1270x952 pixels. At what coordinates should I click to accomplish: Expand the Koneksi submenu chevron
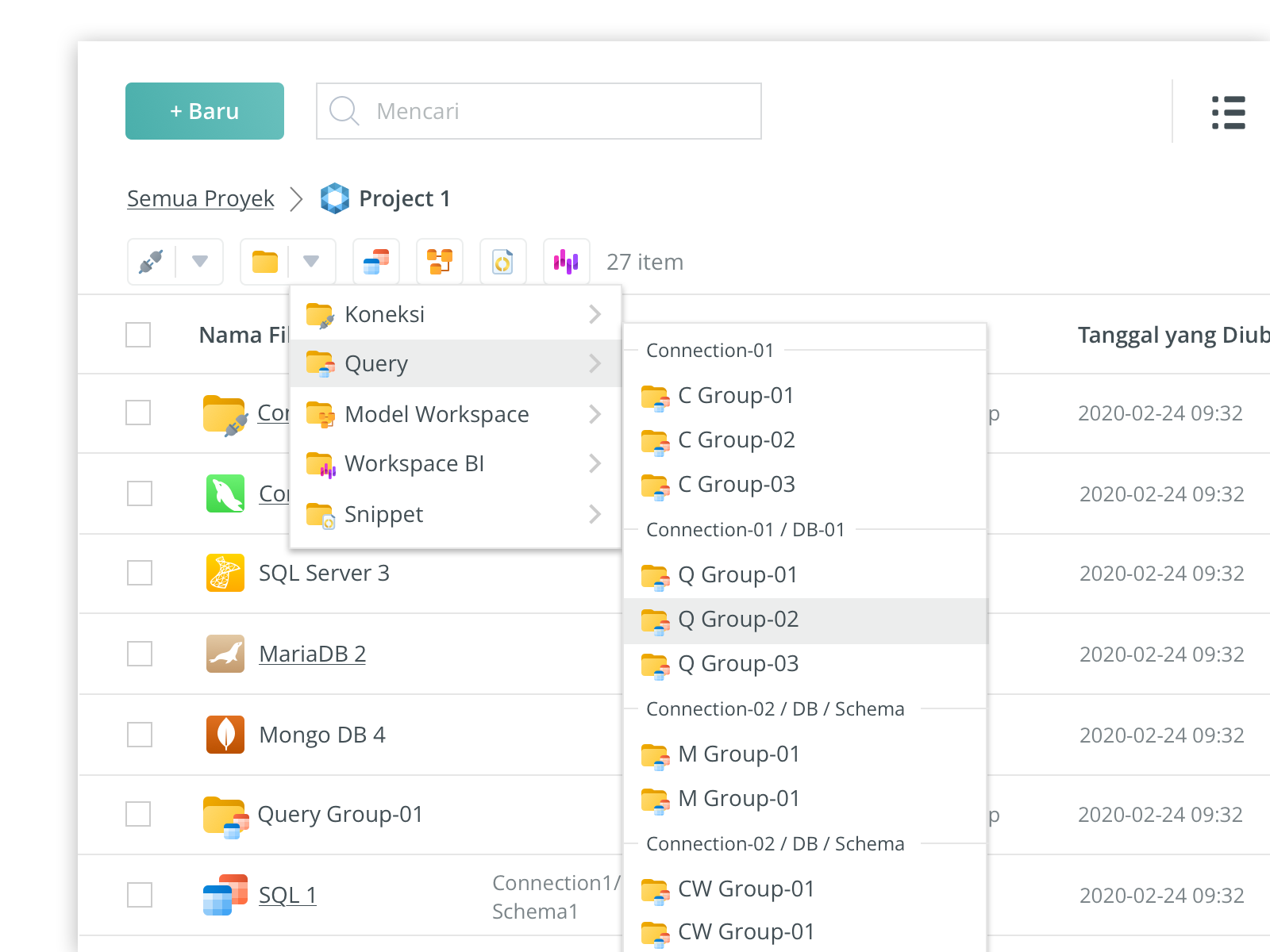[595, 315]
